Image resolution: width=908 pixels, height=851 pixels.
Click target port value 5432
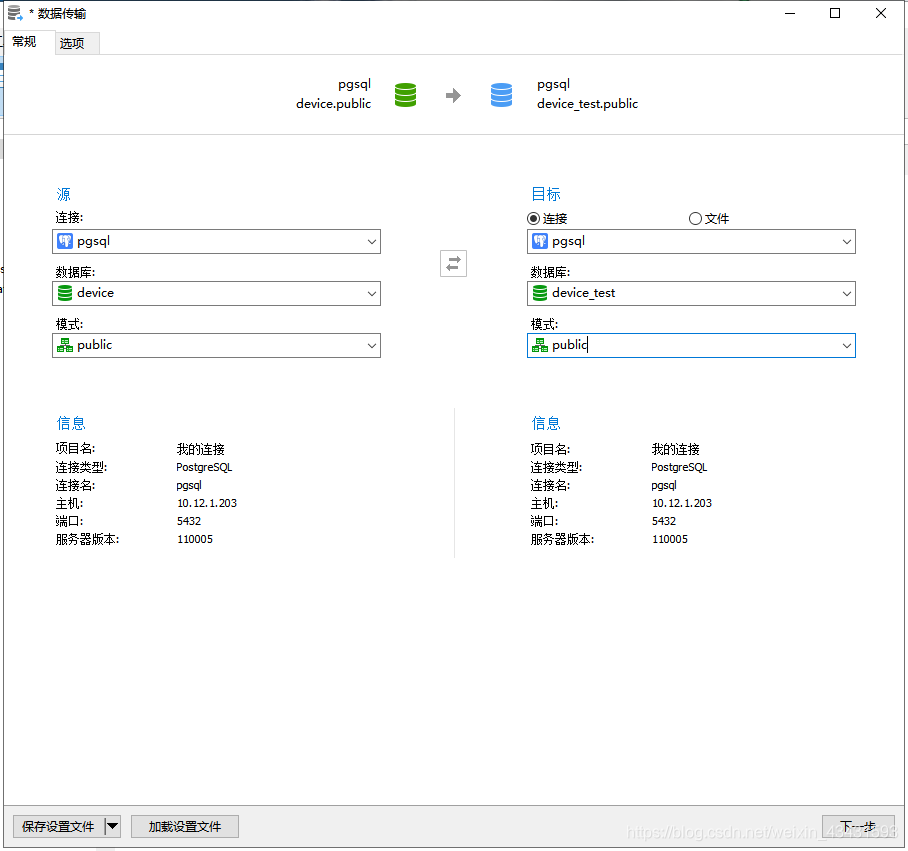[x=664, y=521]
